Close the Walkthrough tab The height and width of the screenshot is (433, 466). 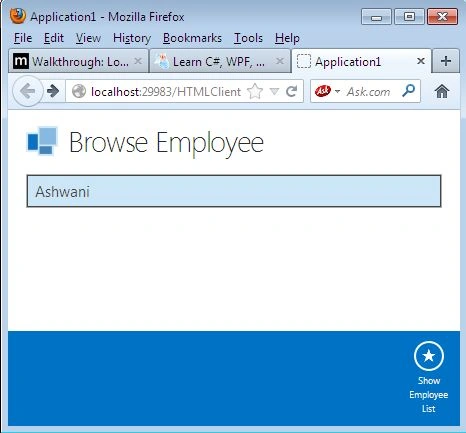pyautogui.click(x=138, y=61)
